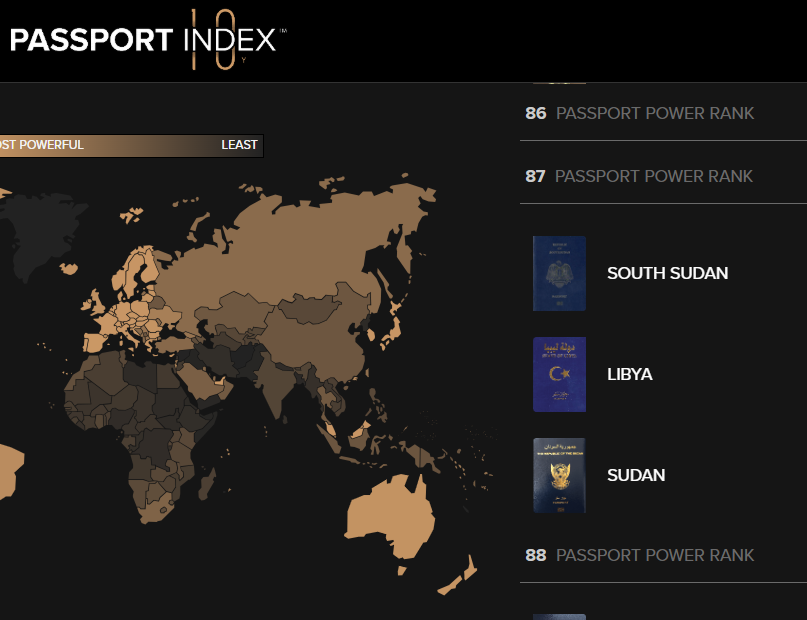This screenshot has width=807, height=620.
Task: Select the SUDAN country name
Action: point(636,475)
